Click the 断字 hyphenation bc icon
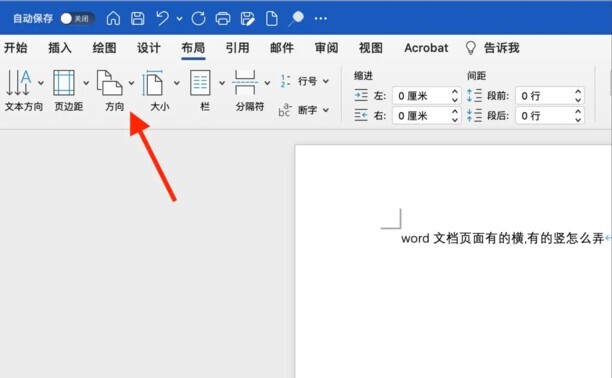The height and width of the screenshot is (378, 612). pyautogui.click(x=285, y=110)
